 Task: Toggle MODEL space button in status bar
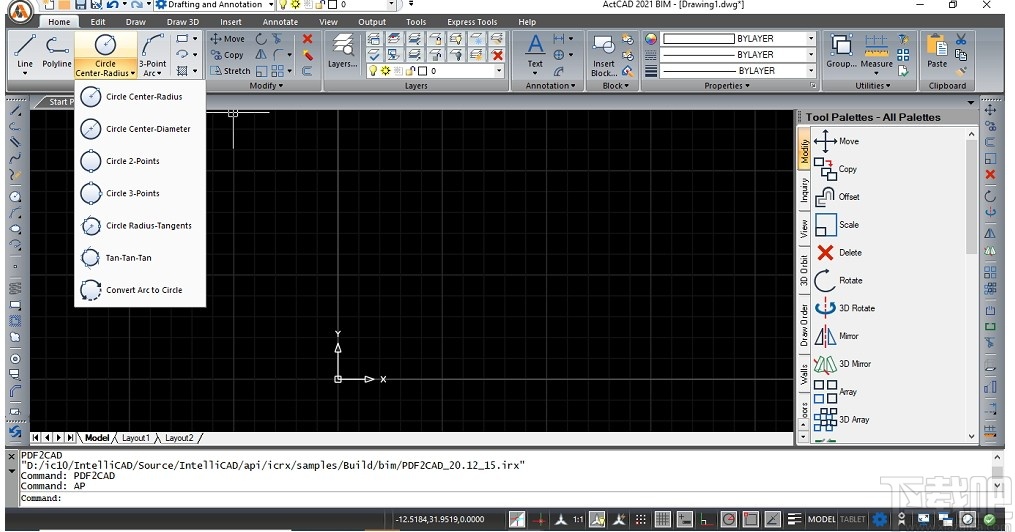click(821, 519)
